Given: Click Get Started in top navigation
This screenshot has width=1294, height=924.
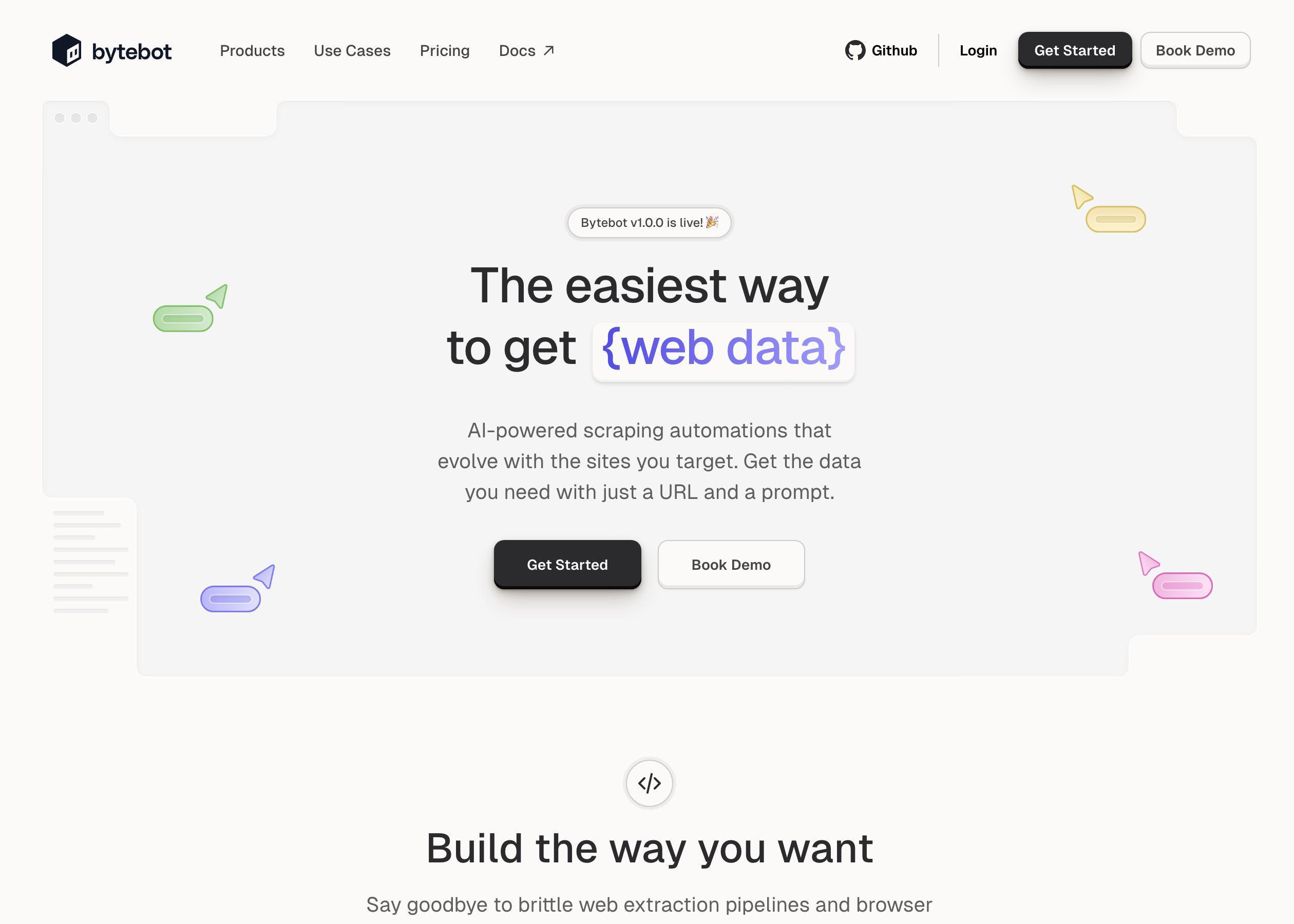Looking at the screenshot, I should (x=1075, y=49).
